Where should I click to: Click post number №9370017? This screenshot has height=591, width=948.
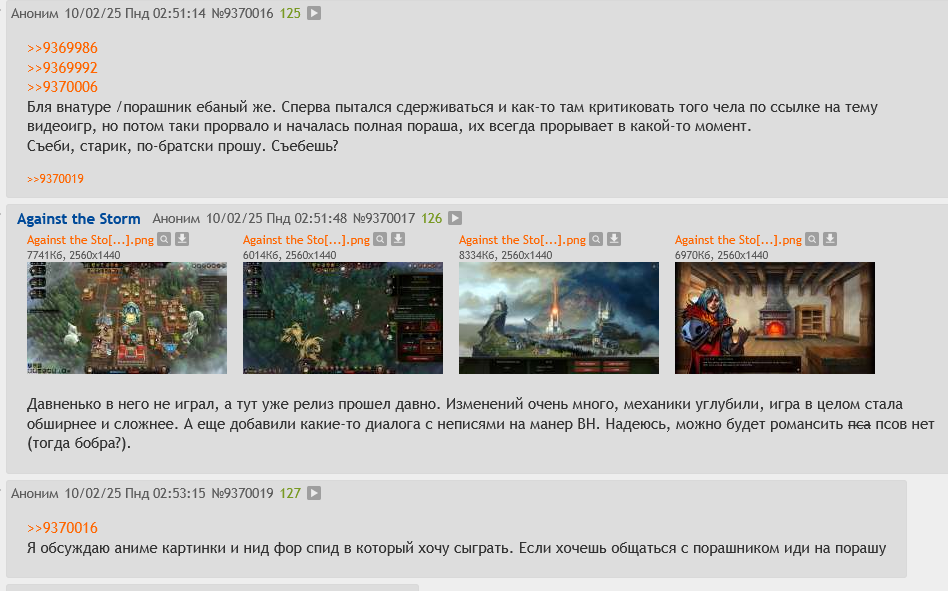coord(384,218)
